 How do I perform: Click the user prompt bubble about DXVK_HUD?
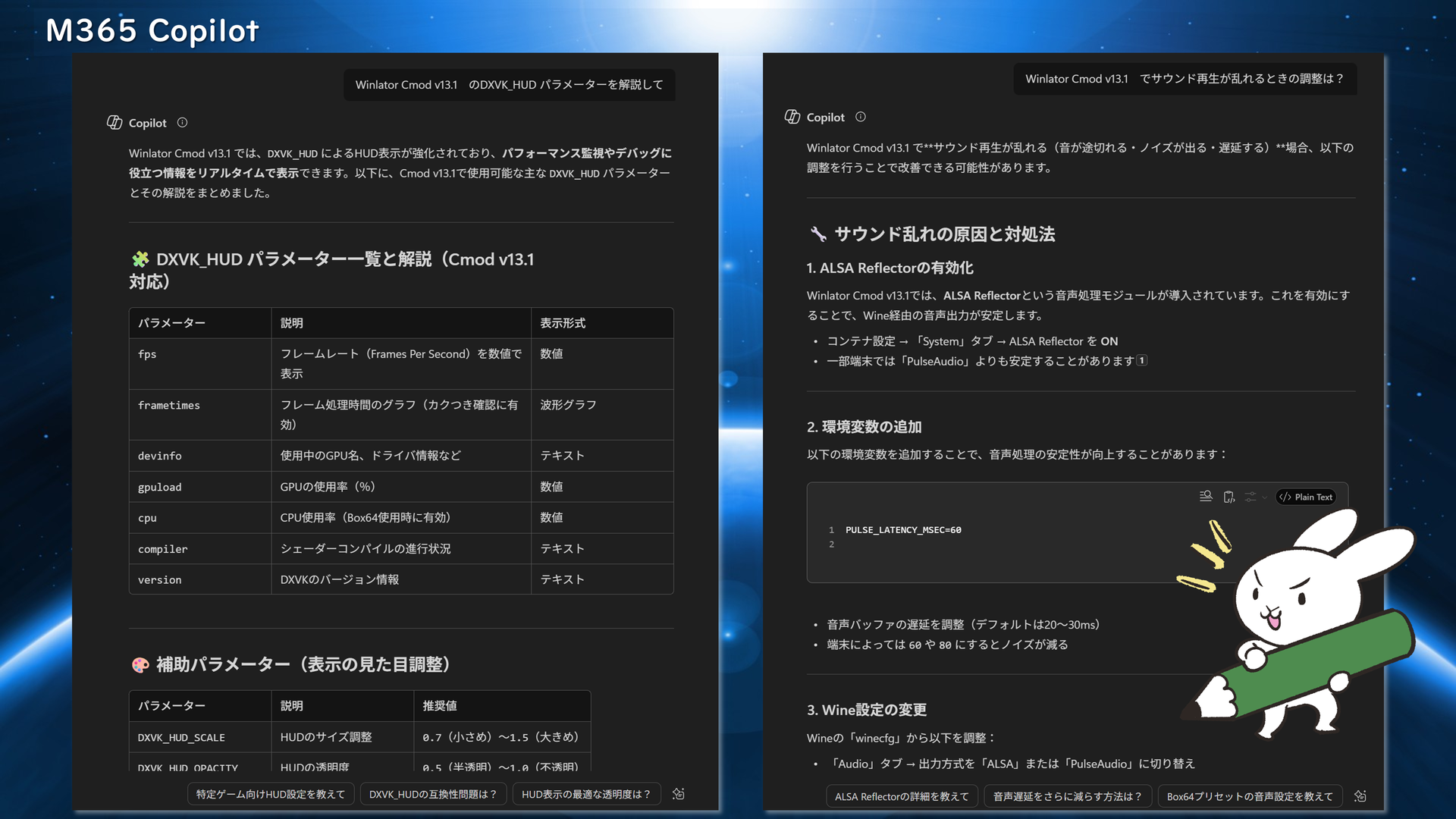point(509,85)
